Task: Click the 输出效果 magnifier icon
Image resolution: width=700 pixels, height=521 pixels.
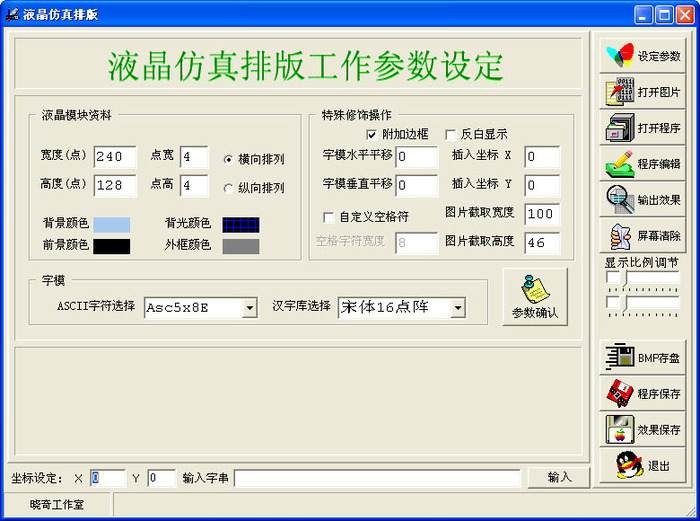Action: point(642,199)
